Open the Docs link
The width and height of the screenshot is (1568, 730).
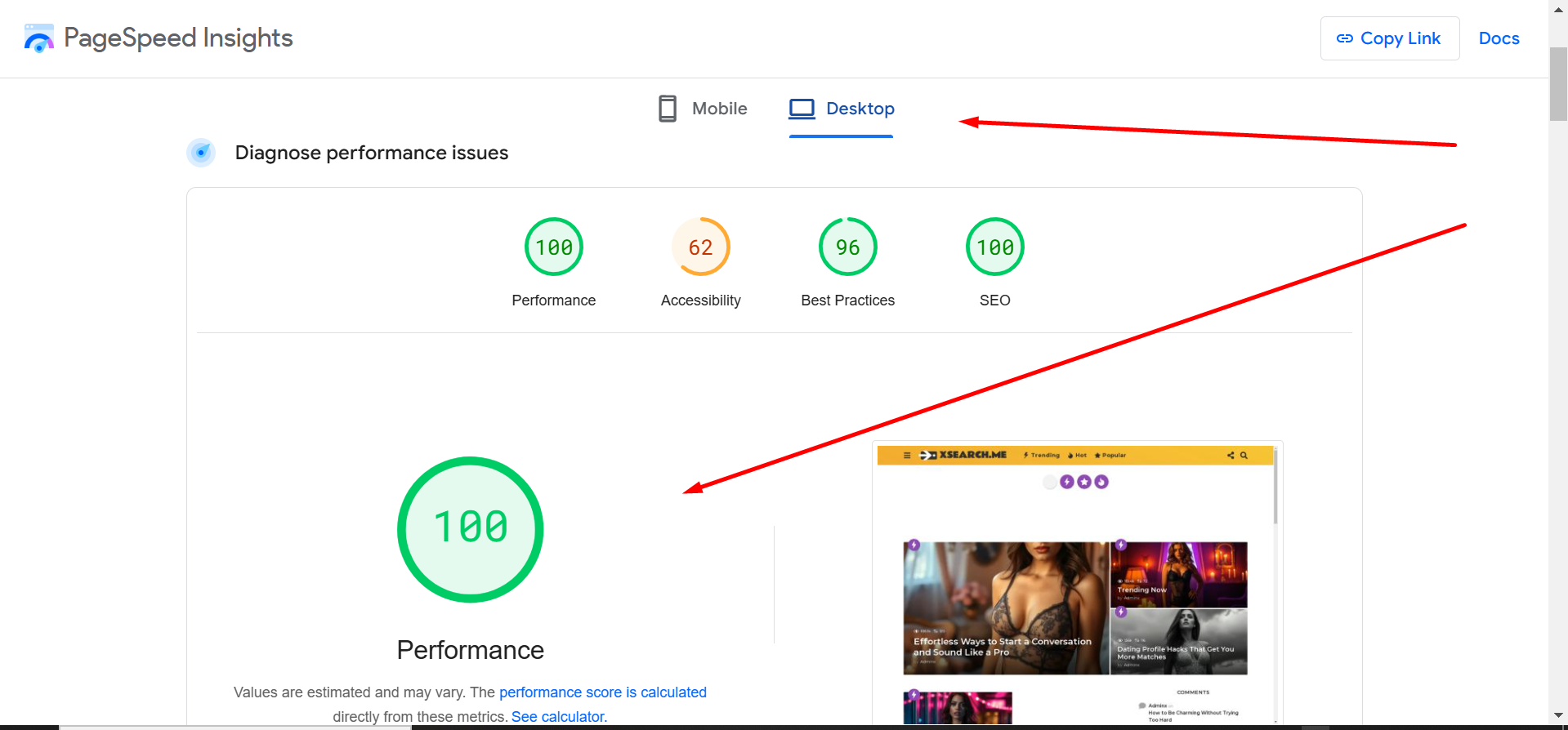pyautogui.click(x=1499, y=38)
